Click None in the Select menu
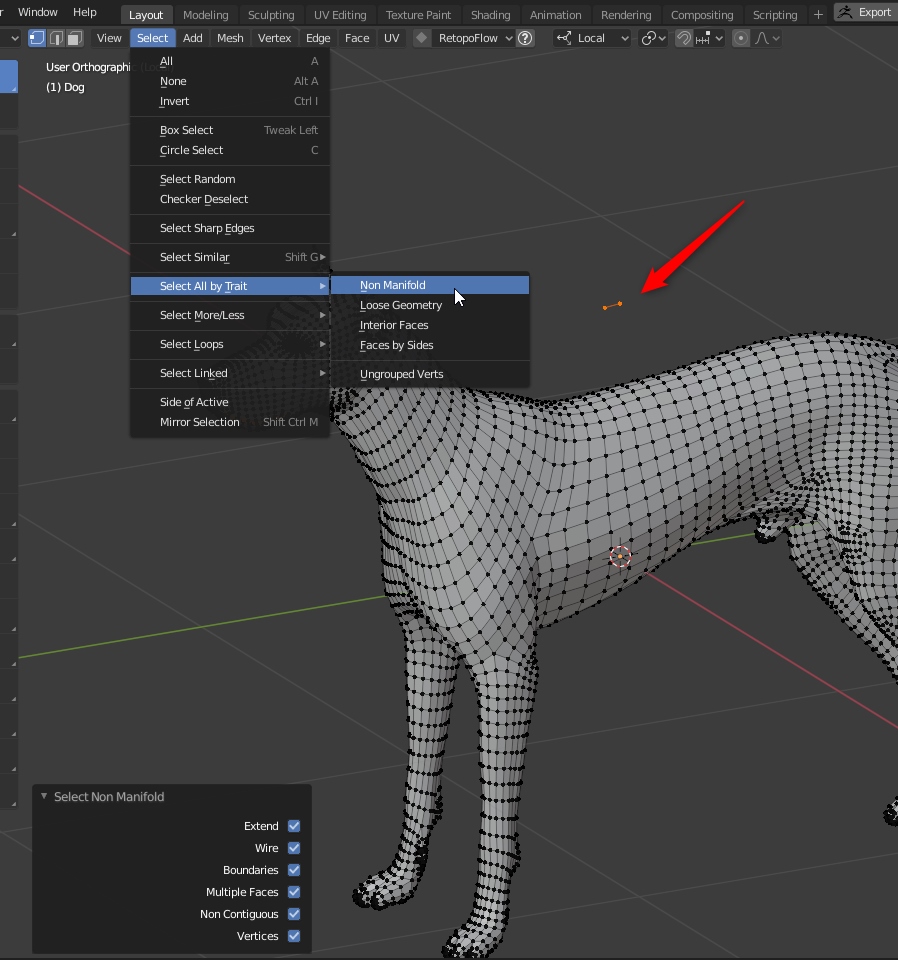 [x=230, y=81]
